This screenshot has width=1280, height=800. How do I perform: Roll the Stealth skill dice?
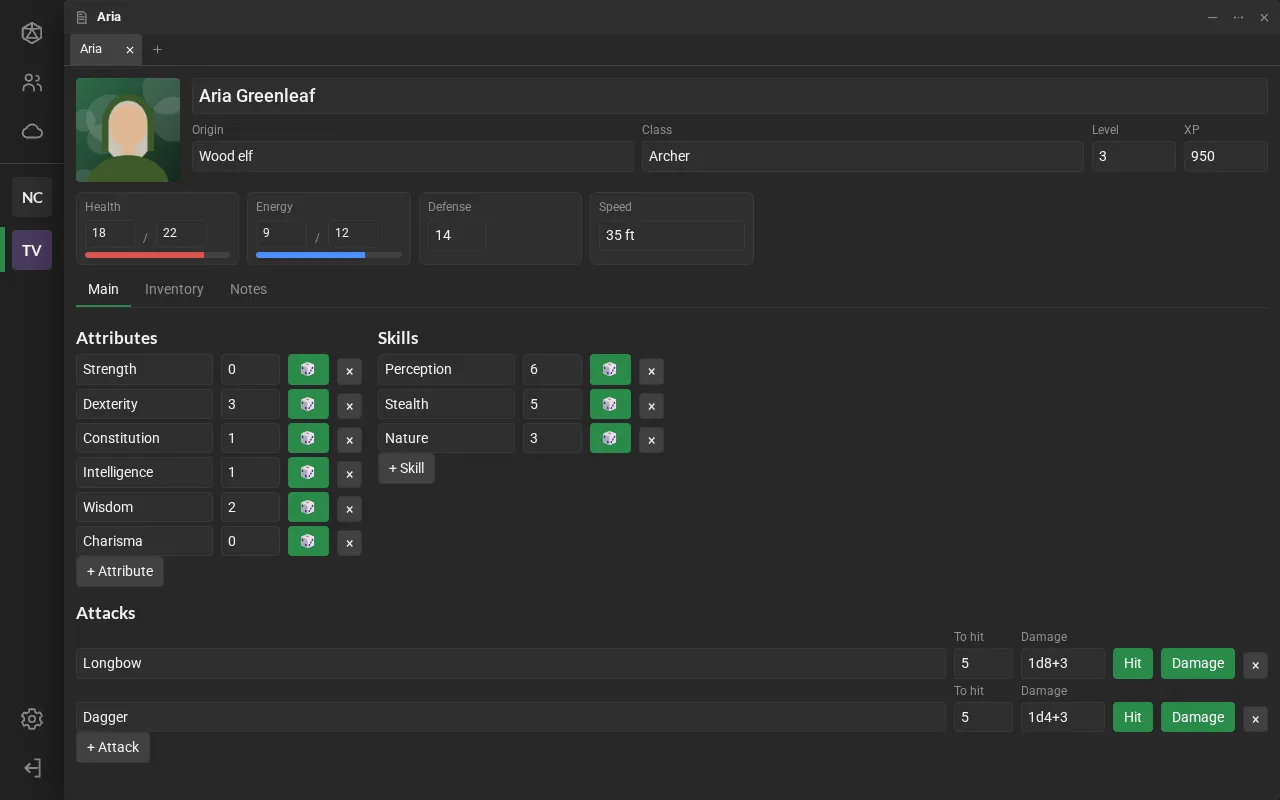click(x=610, y=404)
